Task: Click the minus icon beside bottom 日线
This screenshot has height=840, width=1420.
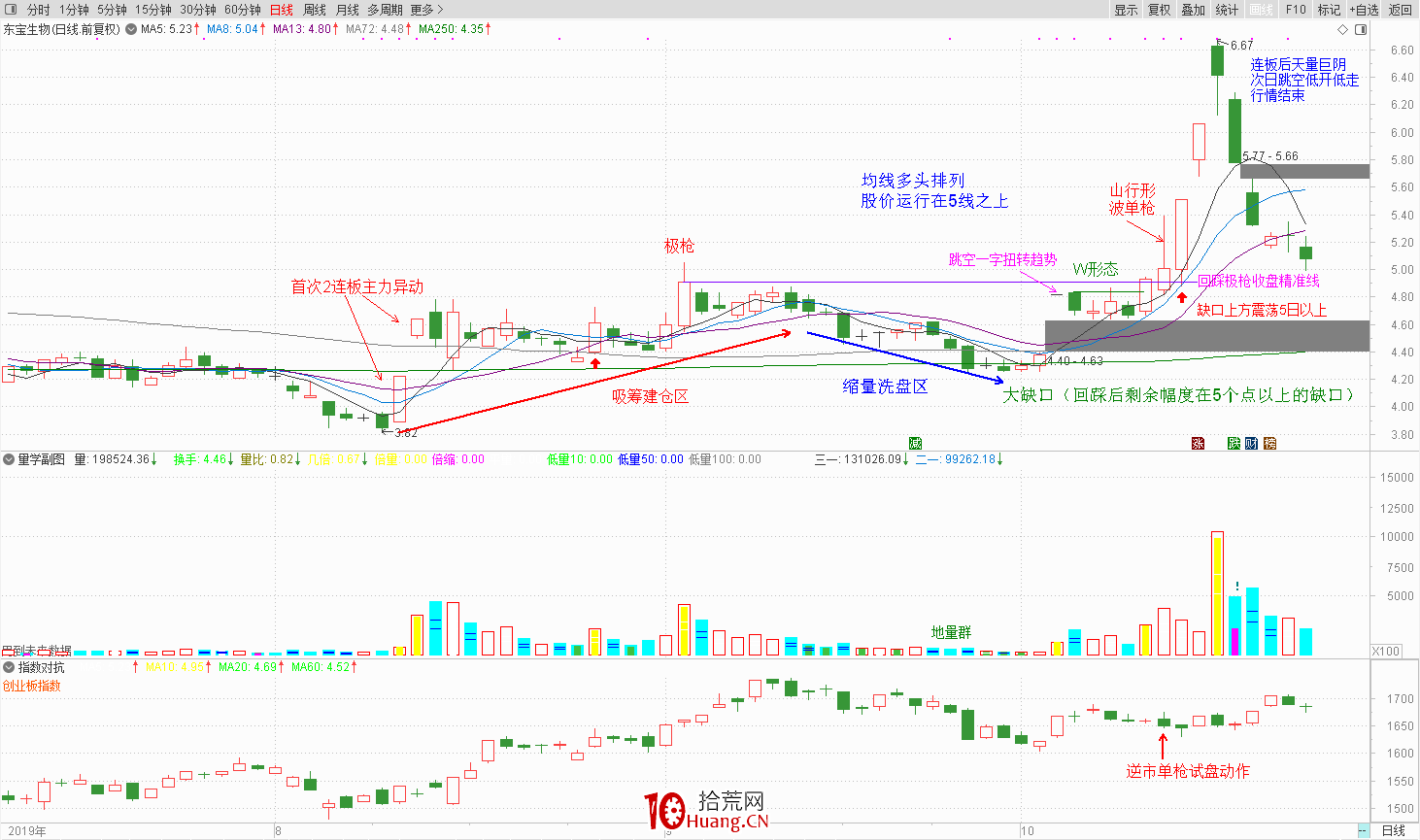Action: pyautogui.click(x=1365, y=831)
